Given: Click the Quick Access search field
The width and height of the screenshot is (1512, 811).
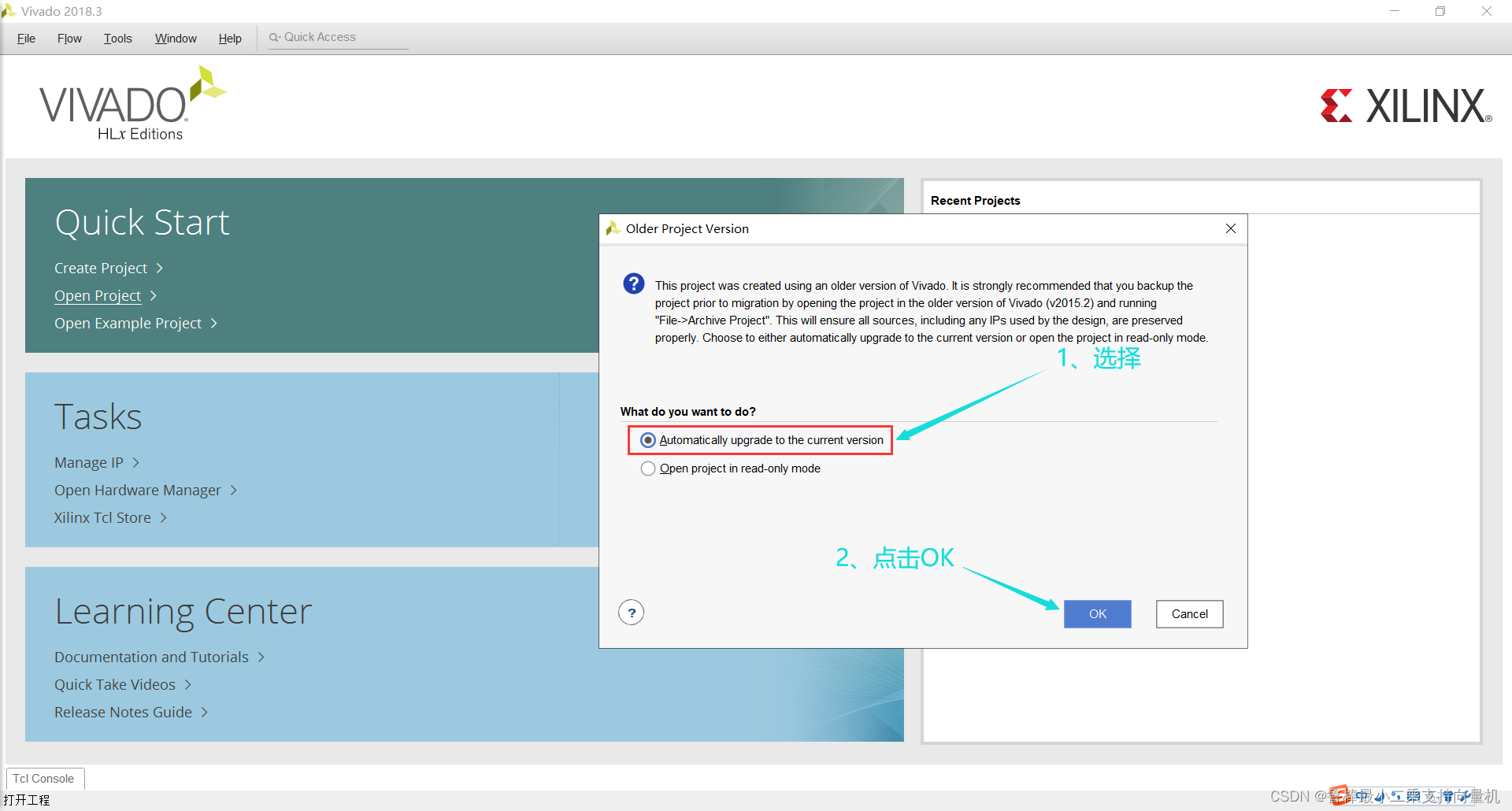Looking at the screenshot, I should [339, 38].
